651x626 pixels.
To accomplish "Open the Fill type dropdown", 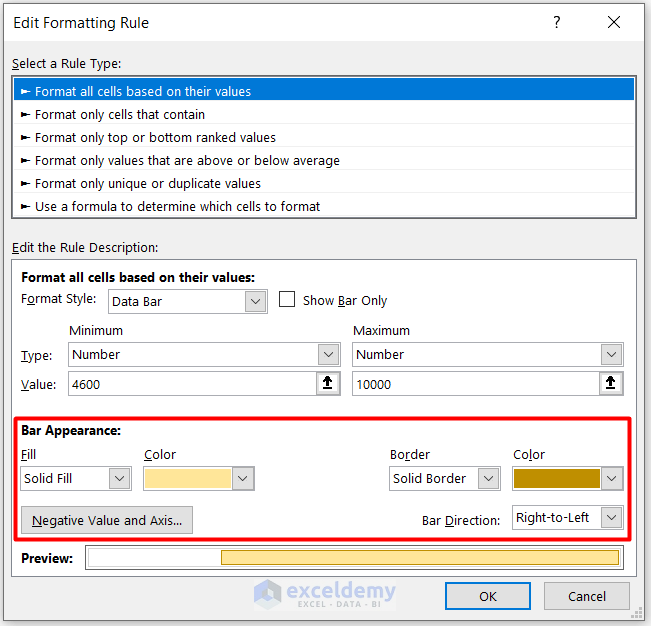I will click(120, 478).
